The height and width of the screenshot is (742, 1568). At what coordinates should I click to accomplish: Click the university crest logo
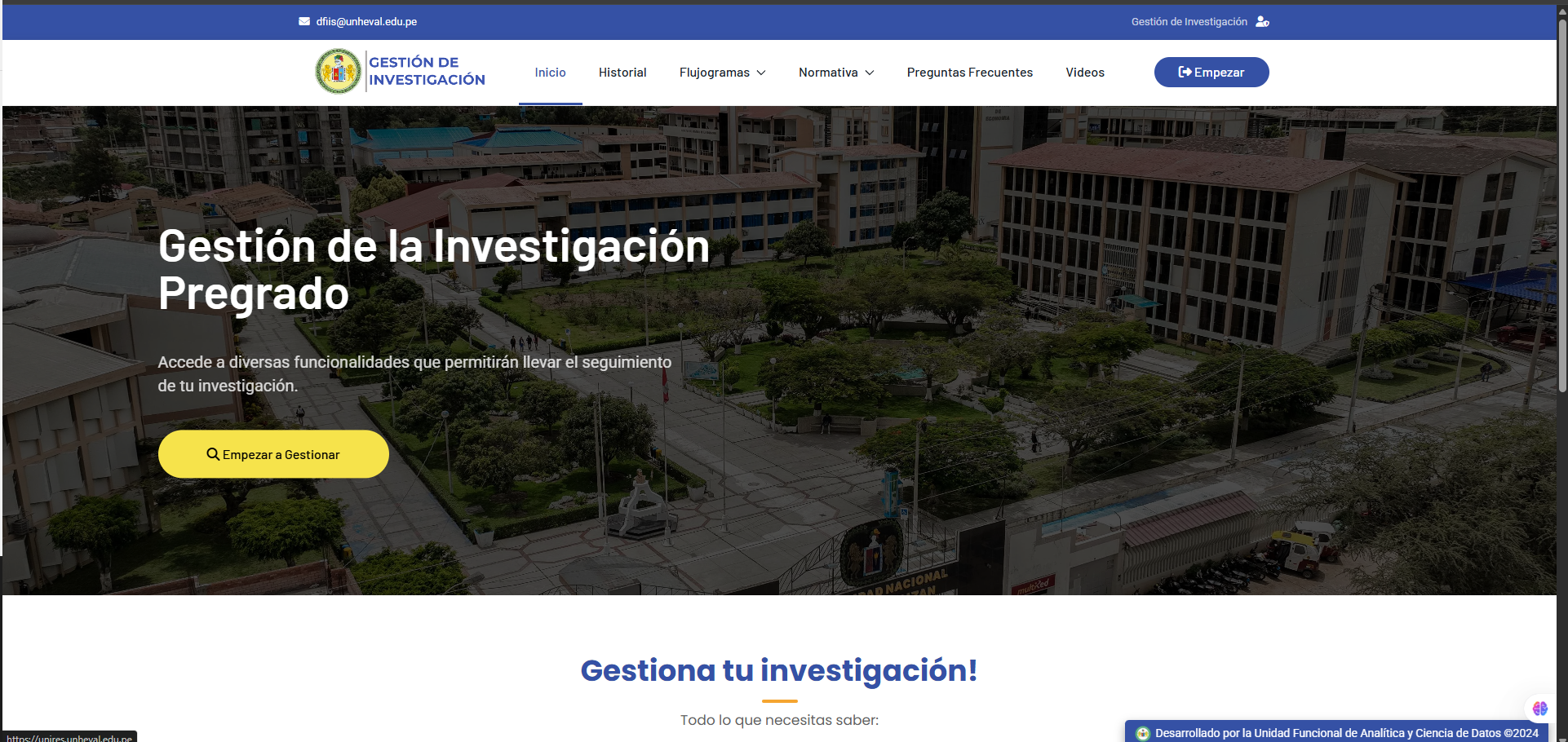pyautogui.click(x=338, y=72)
